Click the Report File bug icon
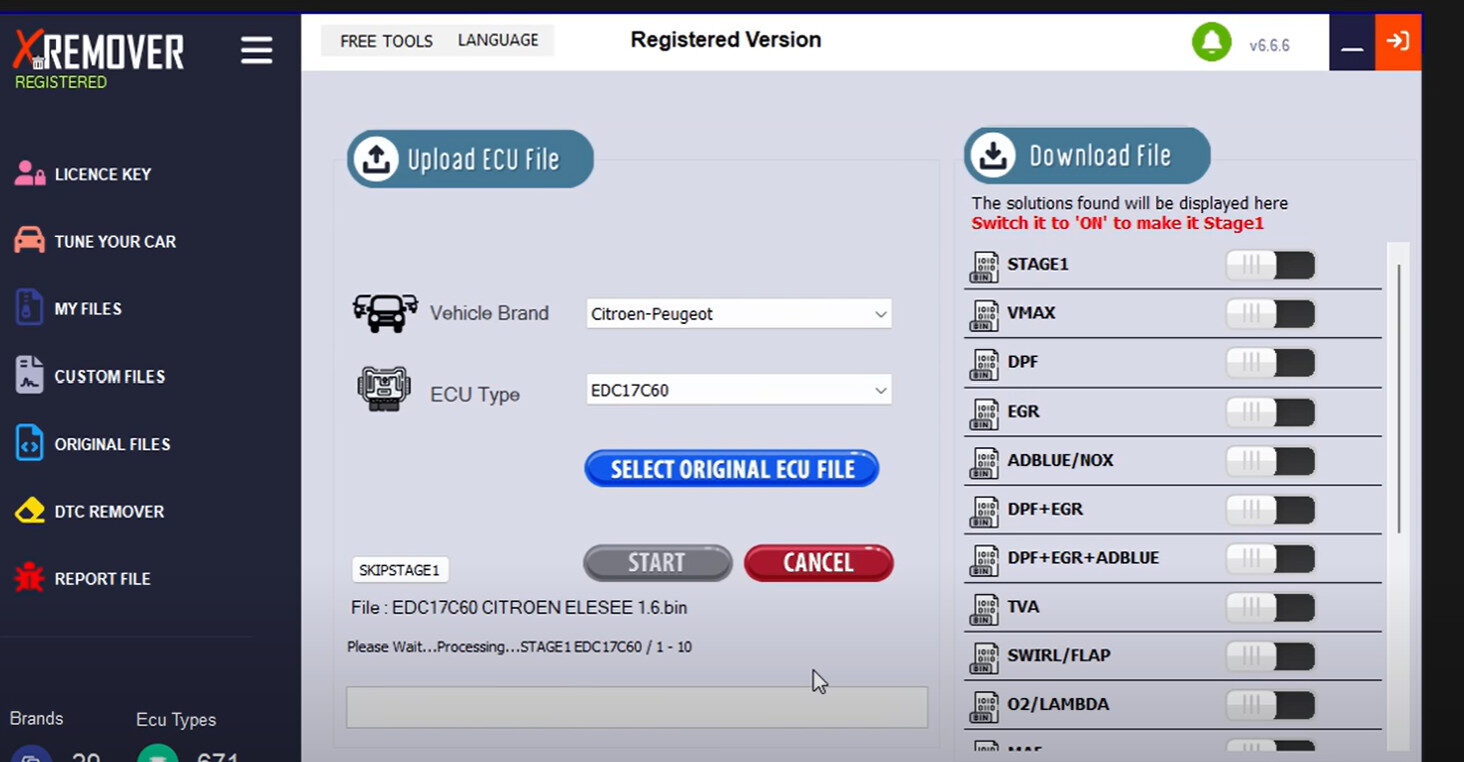The image size is (1464, 762). (29, 578)
